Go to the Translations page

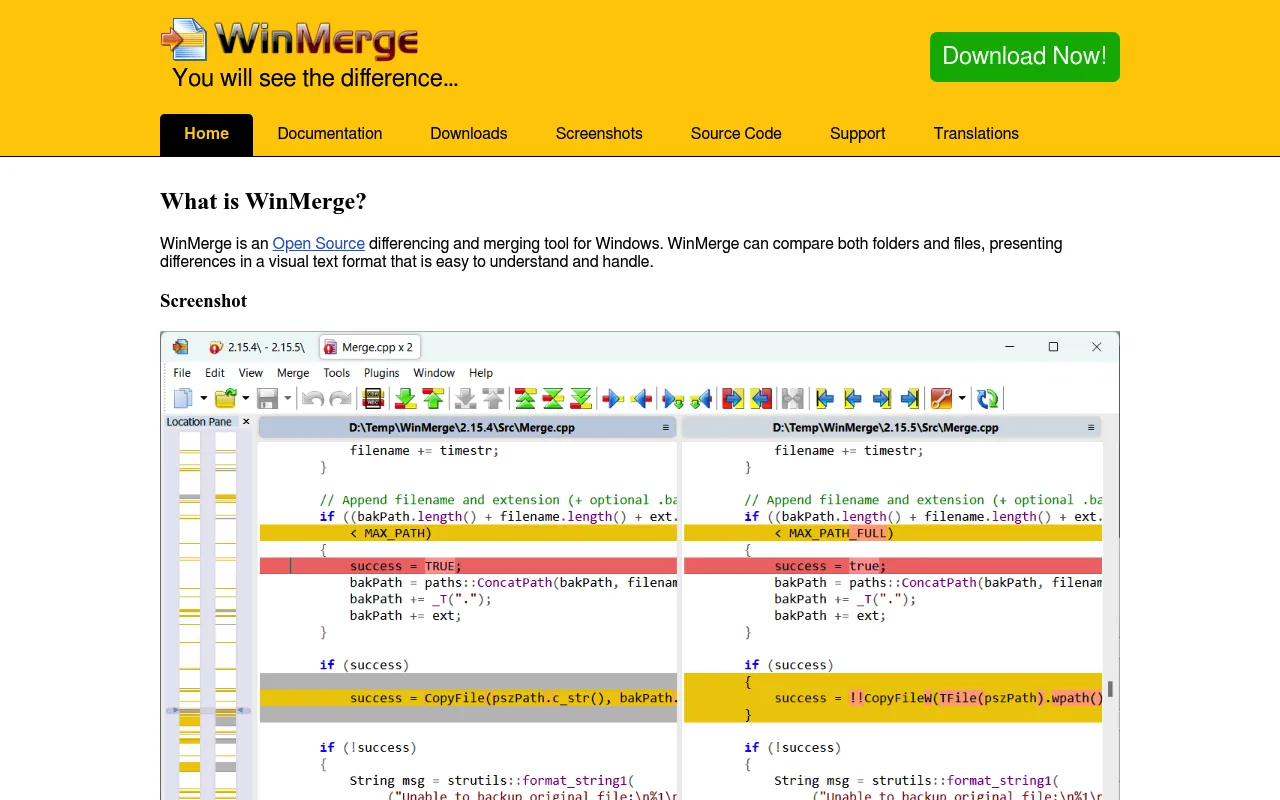[x=976, y=134]
